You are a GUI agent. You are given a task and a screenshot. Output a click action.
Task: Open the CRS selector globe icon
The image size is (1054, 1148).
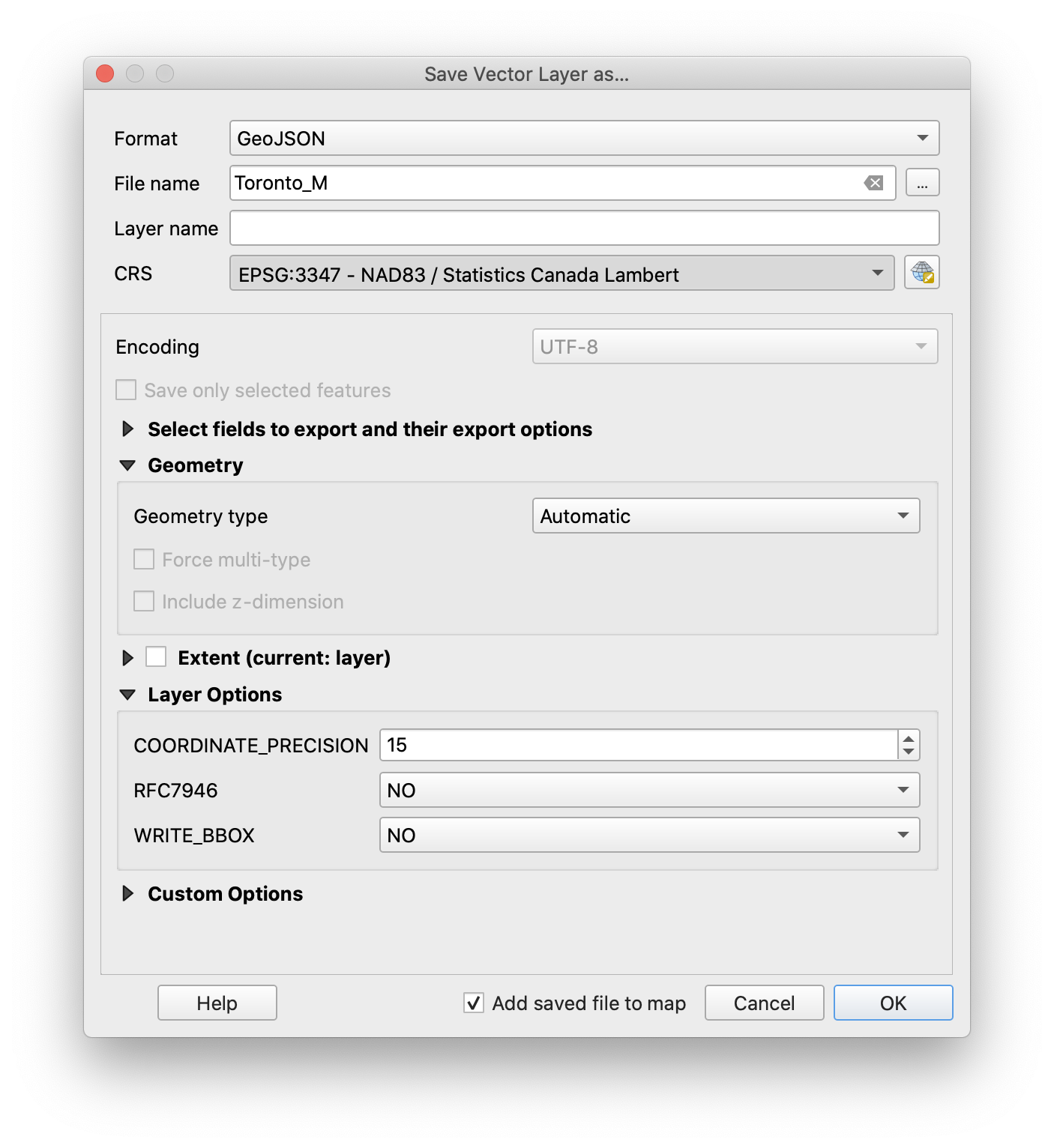(921, 273)
